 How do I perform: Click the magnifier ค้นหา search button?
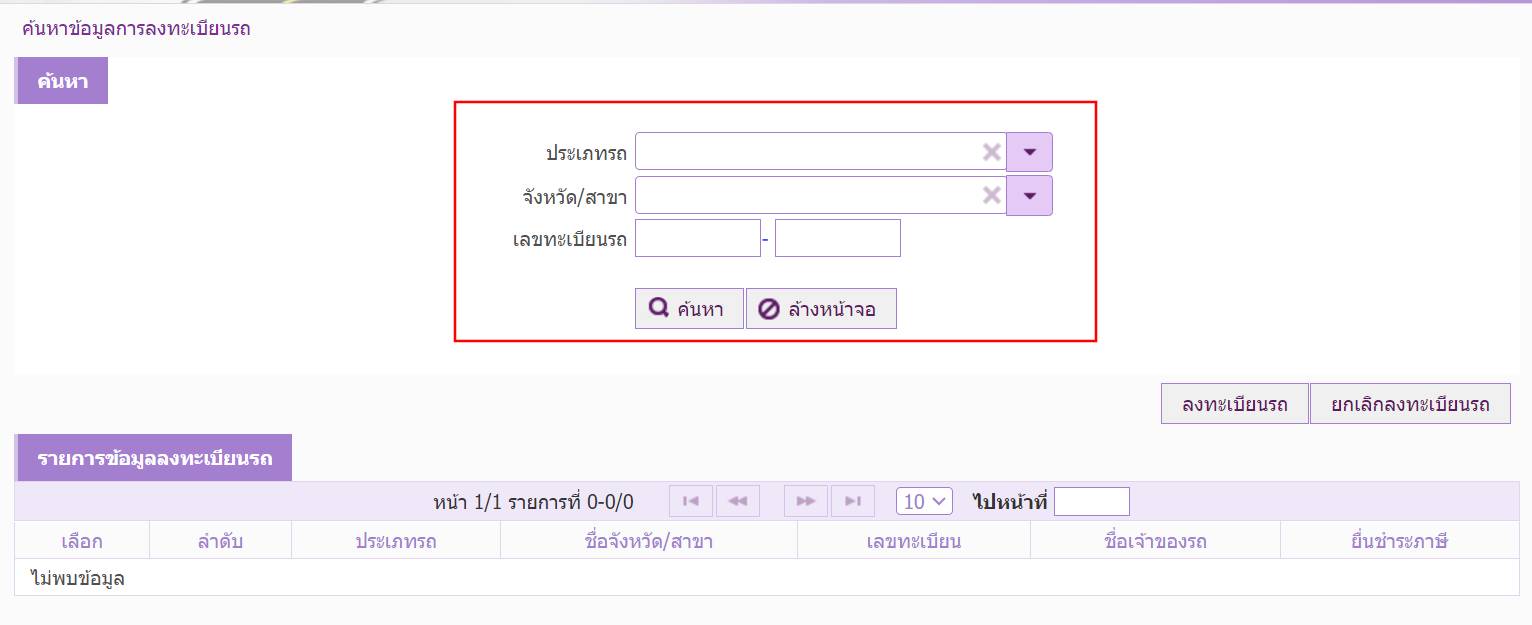(688, 309)
